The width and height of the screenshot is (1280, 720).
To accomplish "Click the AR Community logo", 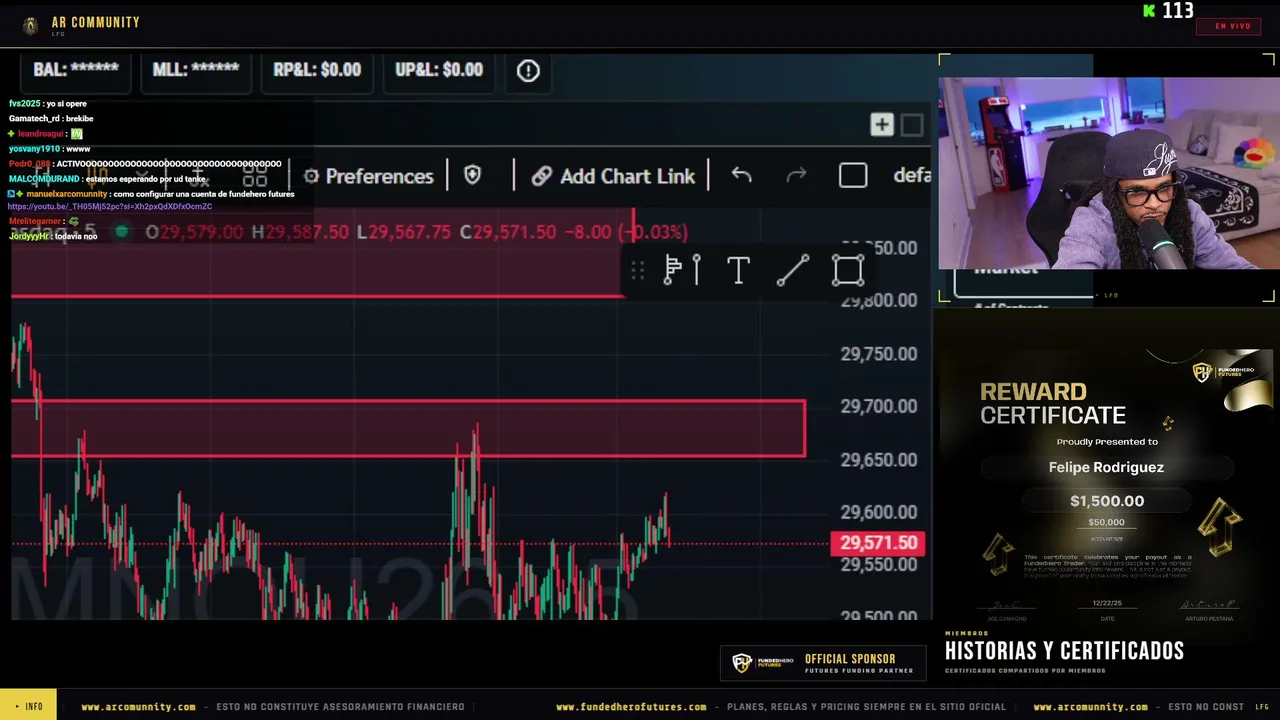I will tap(30, 25).
